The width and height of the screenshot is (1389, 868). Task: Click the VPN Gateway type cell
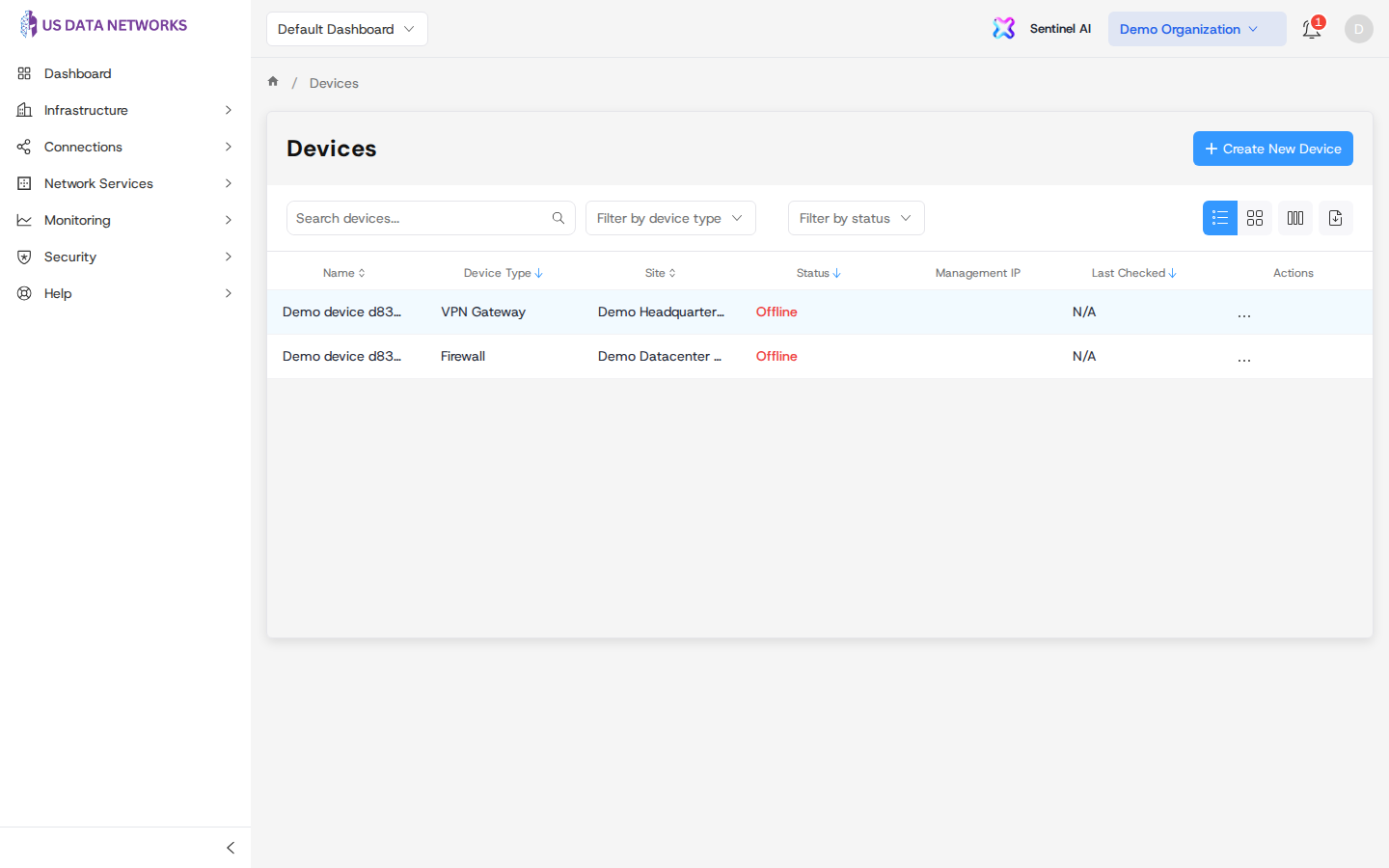point(483,312)
